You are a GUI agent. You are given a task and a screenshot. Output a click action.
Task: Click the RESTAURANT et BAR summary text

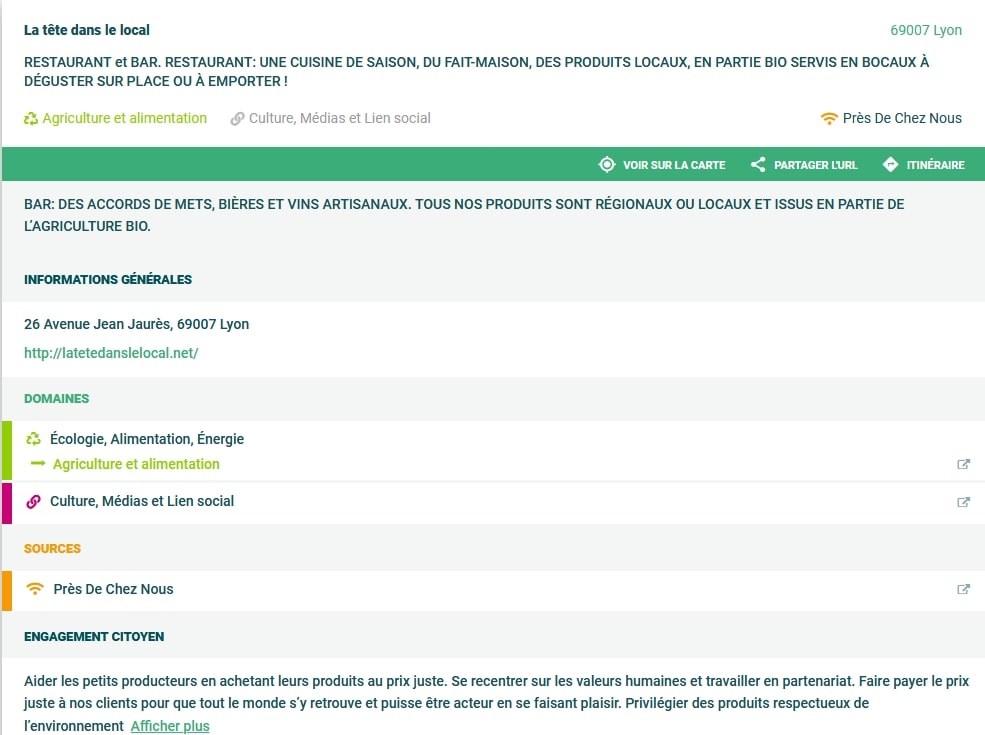[476, 72]
